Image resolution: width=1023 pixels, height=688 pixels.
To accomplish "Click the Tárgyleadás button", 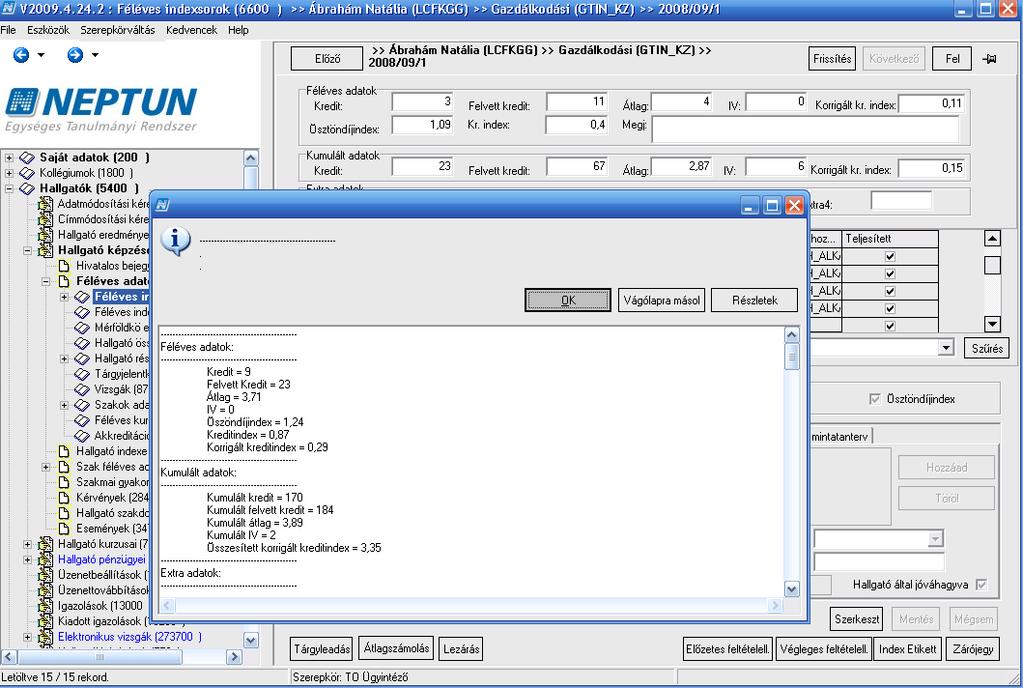I will pyautogui.click(x=322, y=649).
